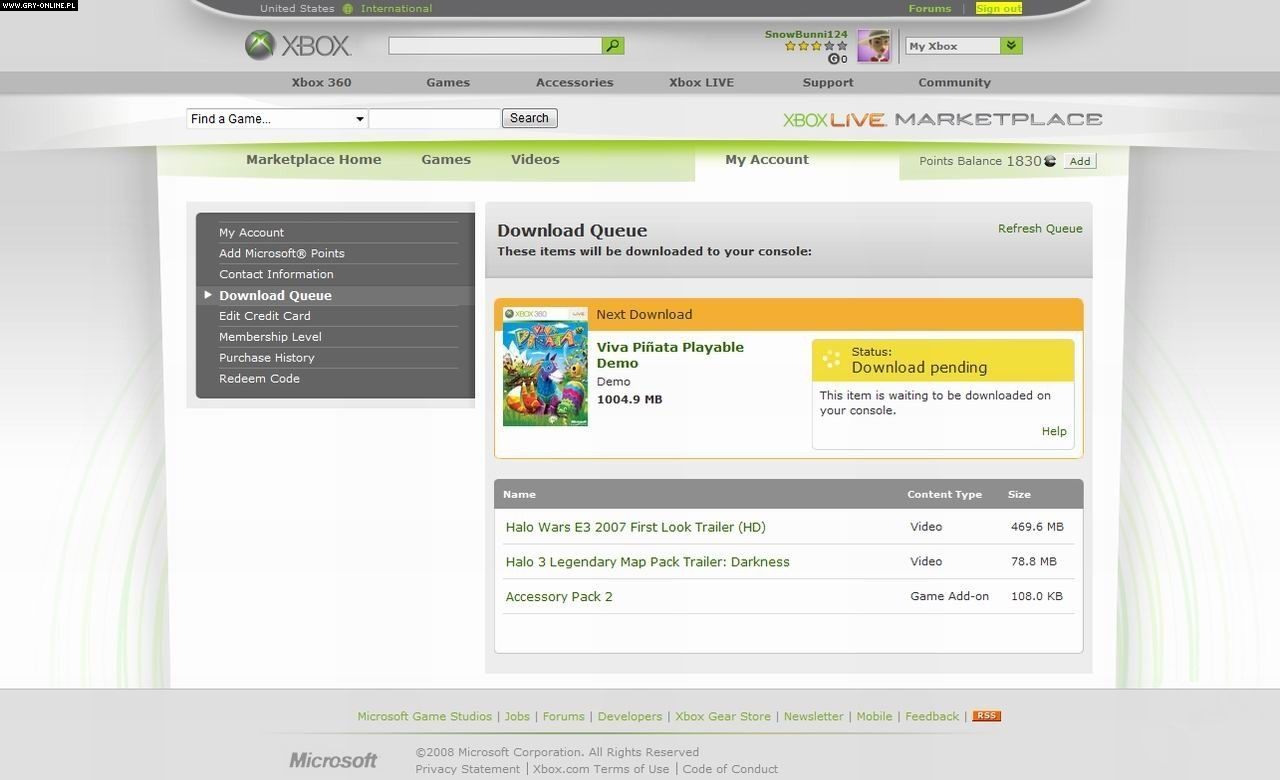Focus the game search text field
The width and height of the screenshot is (1280, 780).
coord(435,119)
